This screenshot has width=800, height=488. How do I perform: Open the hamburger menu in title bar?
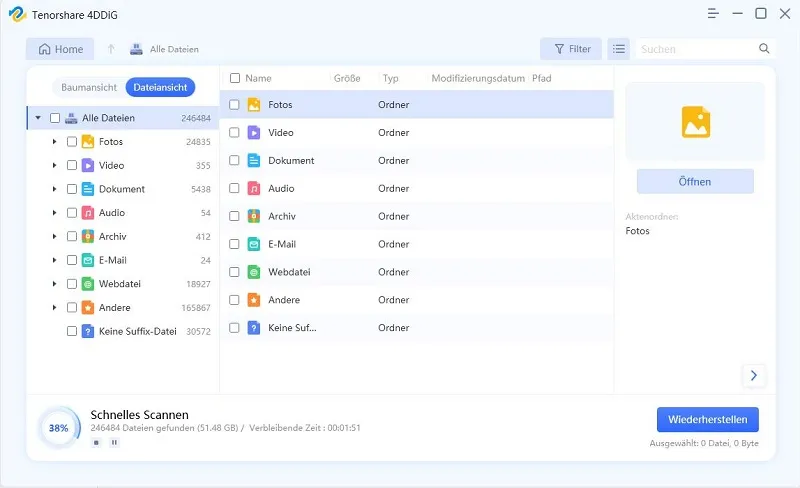click(x=712, y=14)
